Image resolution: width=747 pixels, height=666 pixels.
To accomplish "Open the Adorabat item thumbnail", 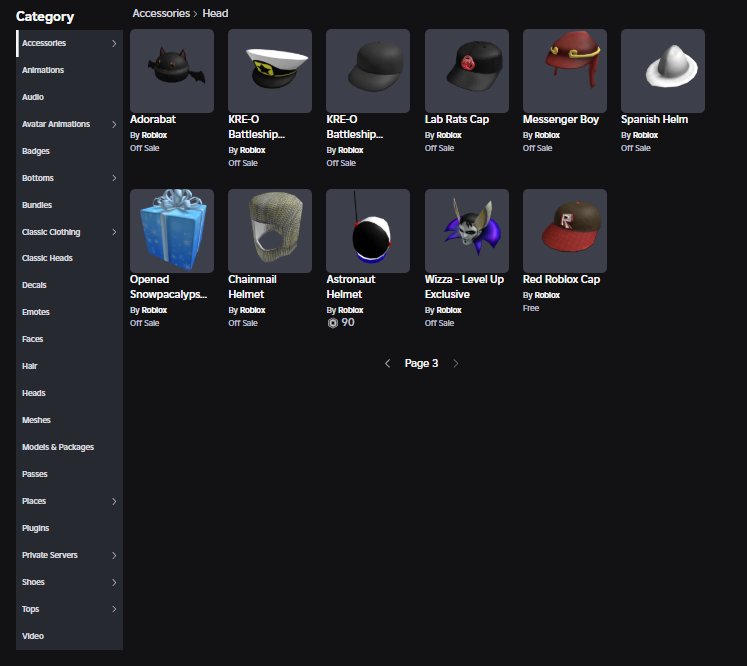I will (172, 71).
